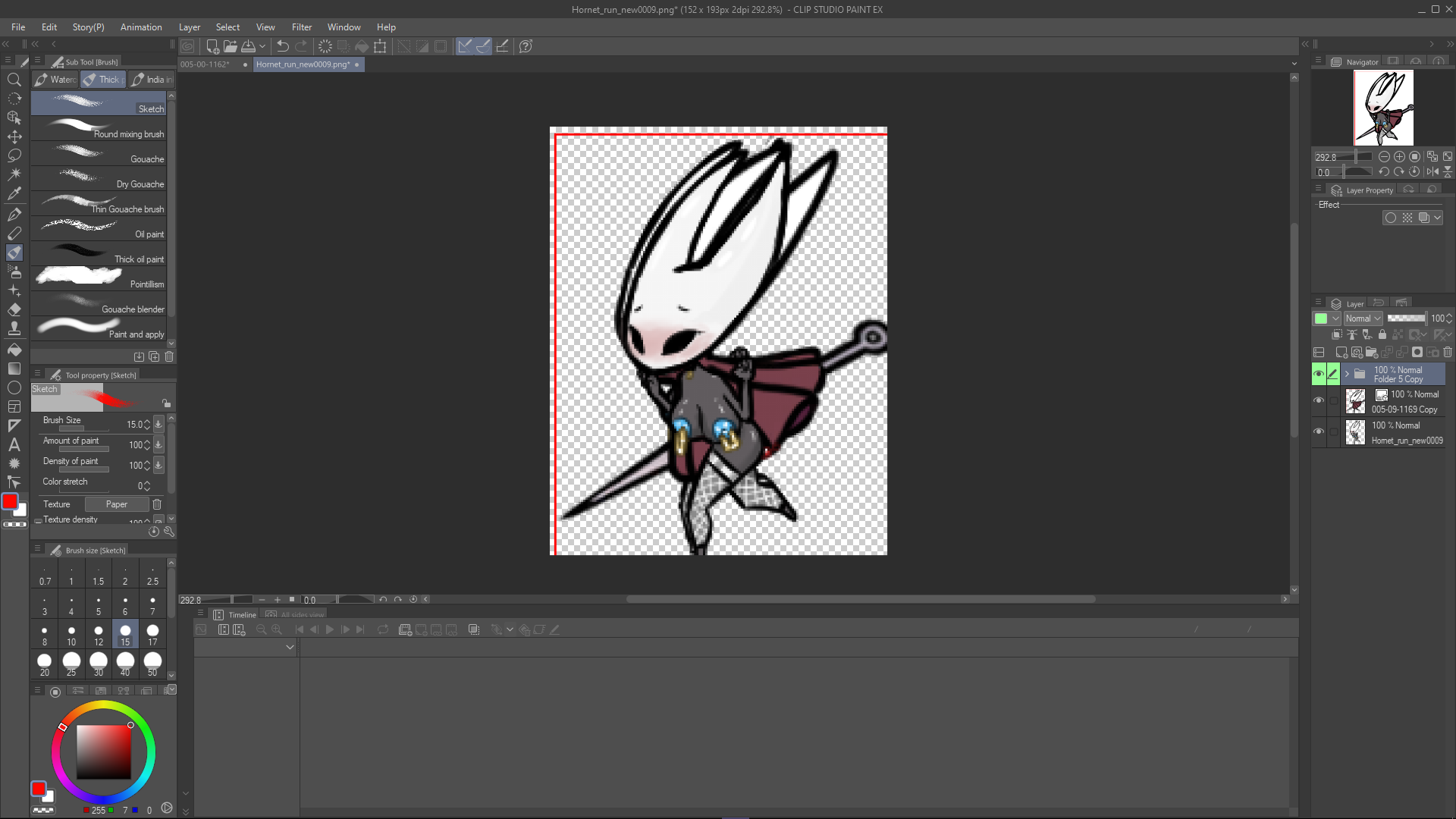This screenshot has height=819, width=1456.
Task: Select the Round mixing brush
Action: tap(99, 129)
